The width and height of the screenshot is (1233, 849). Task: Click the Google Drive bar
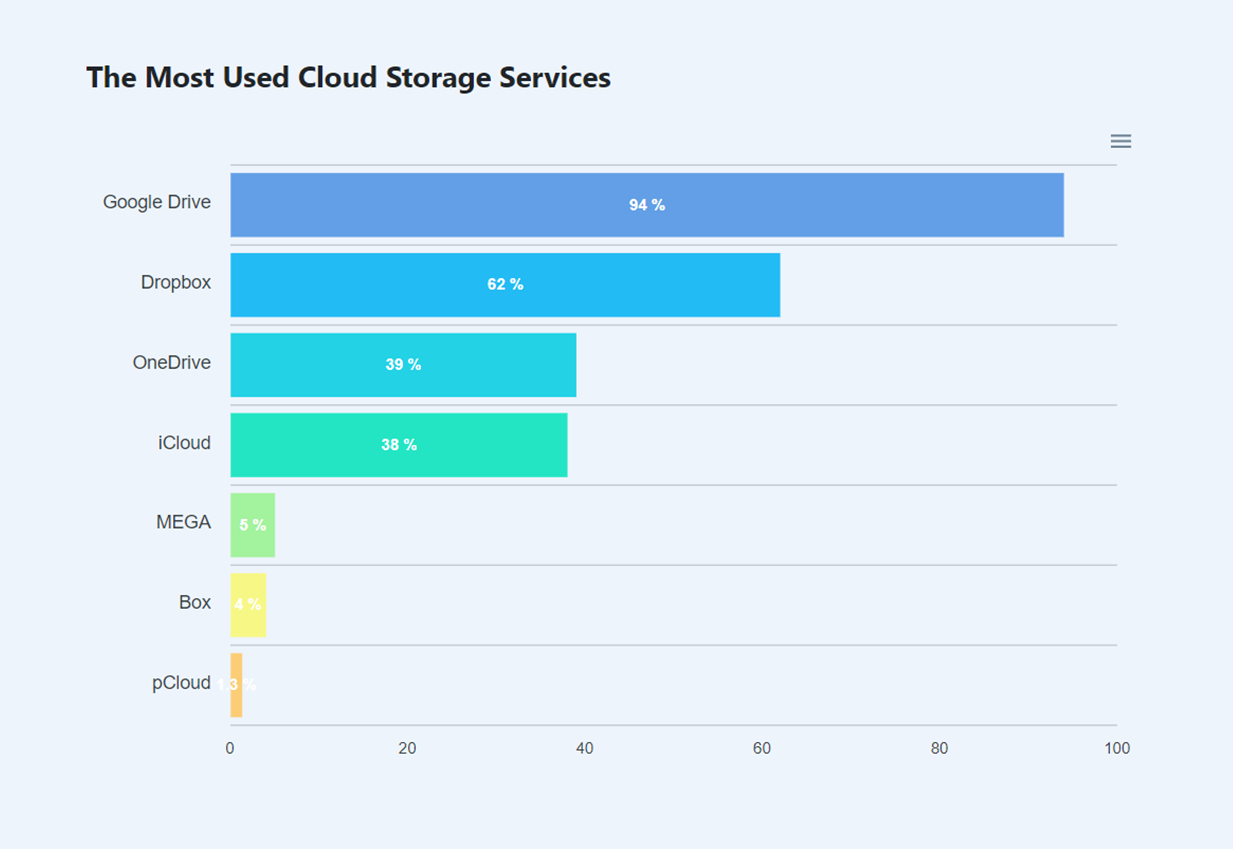point(646,205)
